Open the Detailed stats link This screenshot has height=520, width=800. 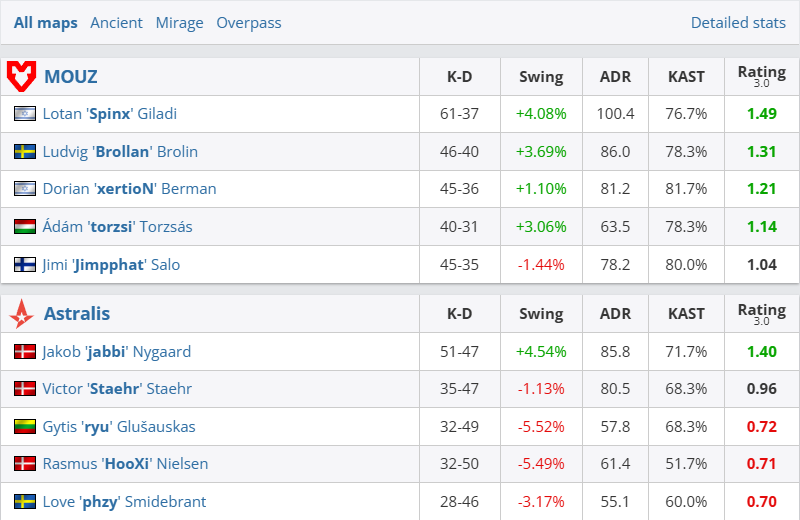point(738,22)
